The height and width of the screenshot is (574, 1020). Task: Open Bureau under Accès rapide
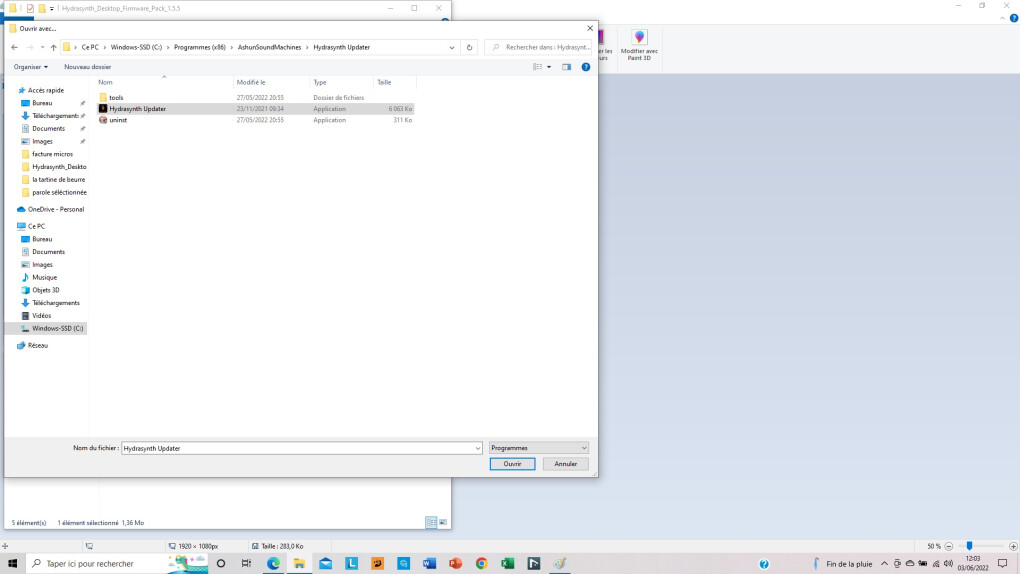coord(42,103)
